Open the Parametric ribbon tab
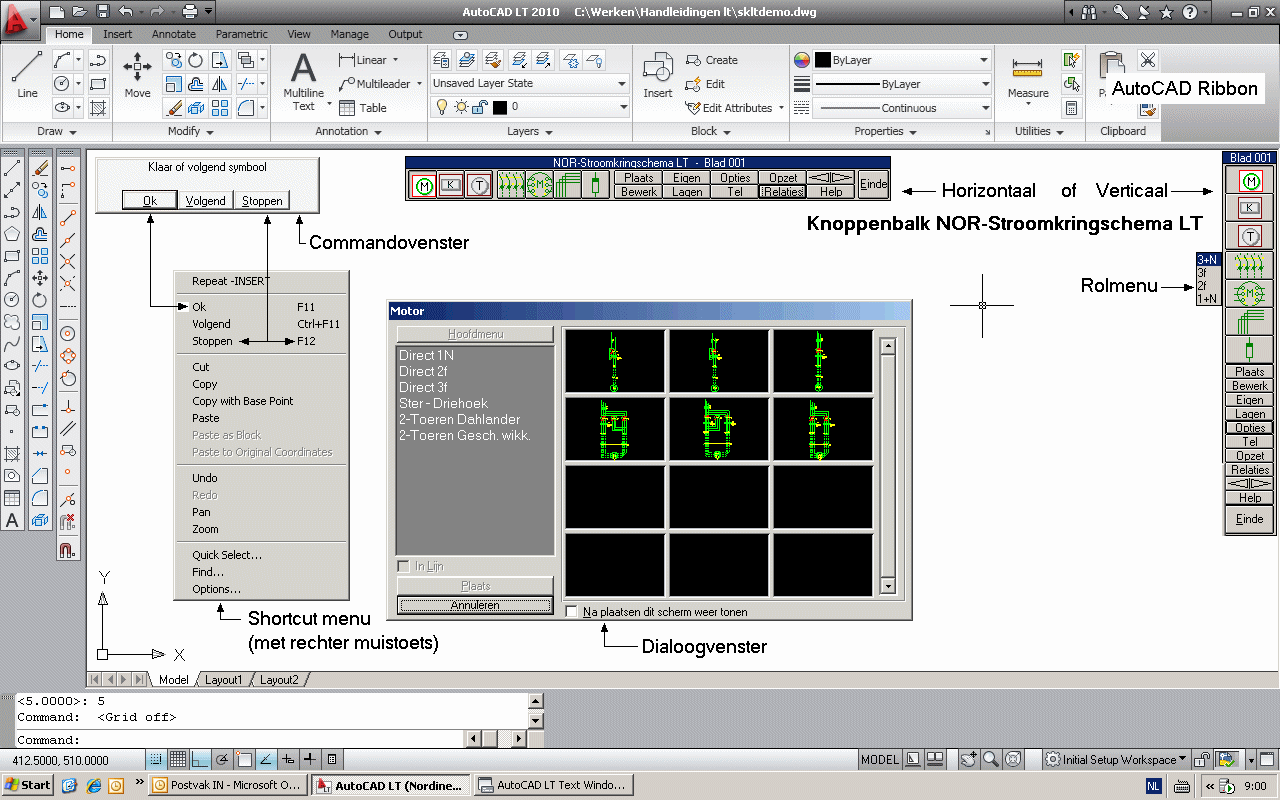 241,34
